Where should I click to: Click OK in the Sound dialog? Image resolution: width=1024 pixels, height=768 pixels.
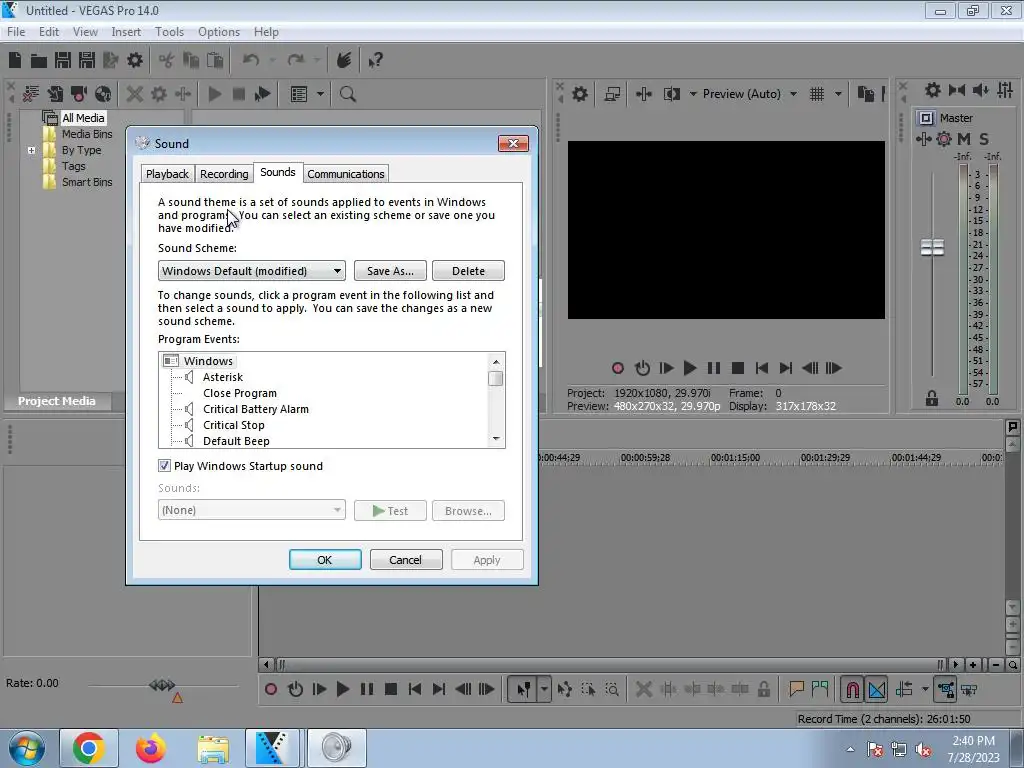(x=325, y=560)
